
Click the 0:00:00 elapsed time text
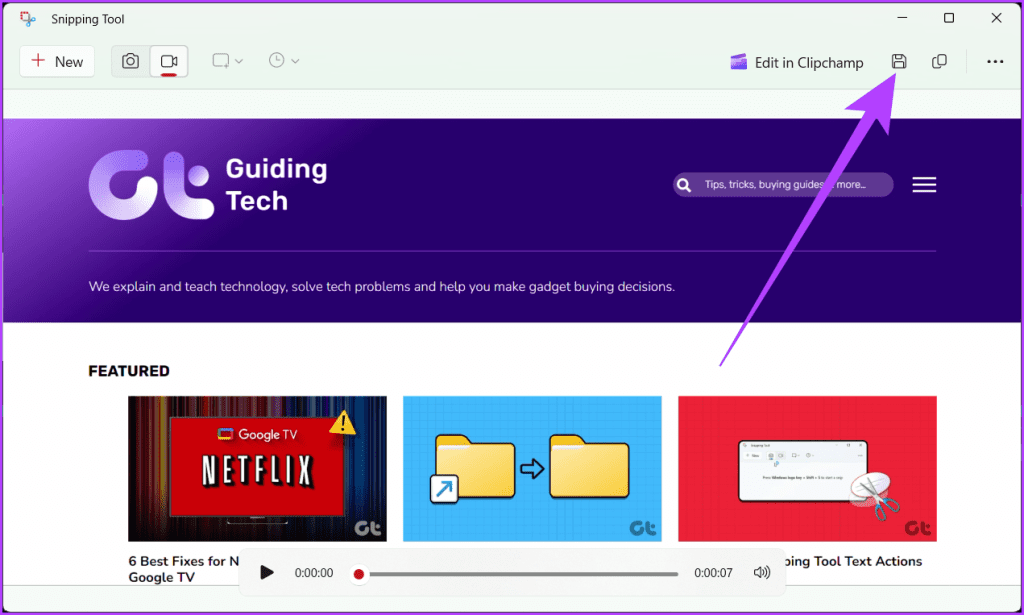point(313,573)
